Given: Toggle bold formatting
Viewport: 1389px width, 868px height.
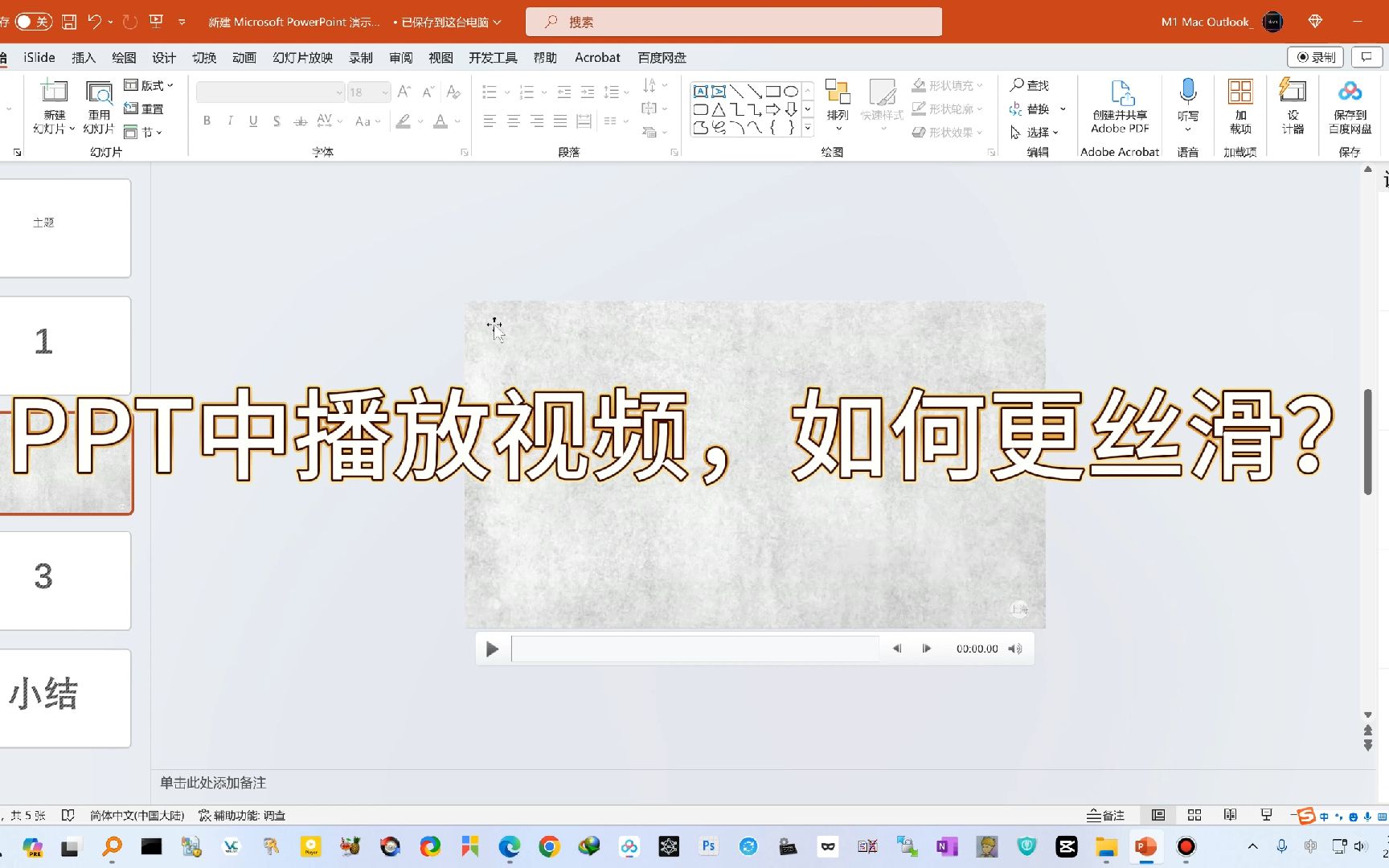Looking at the screenshot, I should coord(207,121).
